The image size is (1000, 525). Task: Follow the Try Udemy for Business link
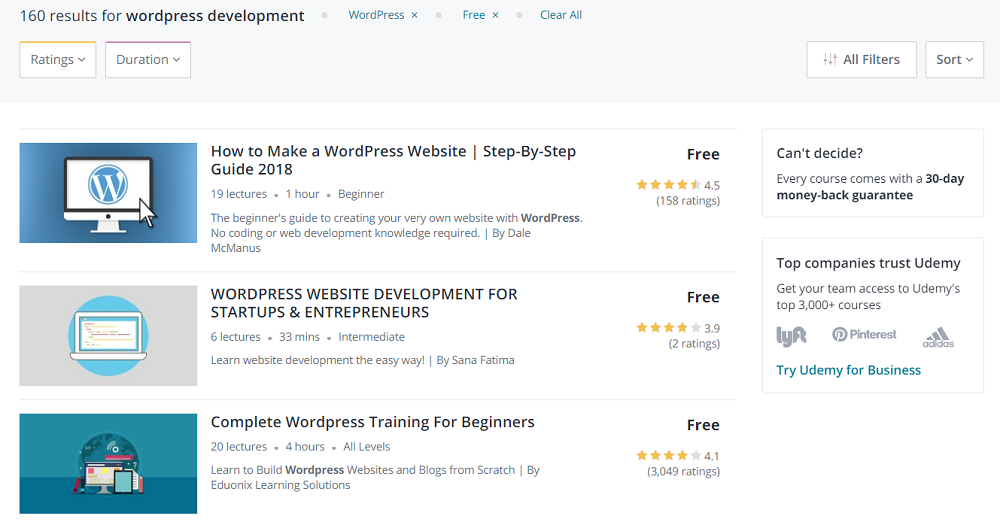point(848,370)
